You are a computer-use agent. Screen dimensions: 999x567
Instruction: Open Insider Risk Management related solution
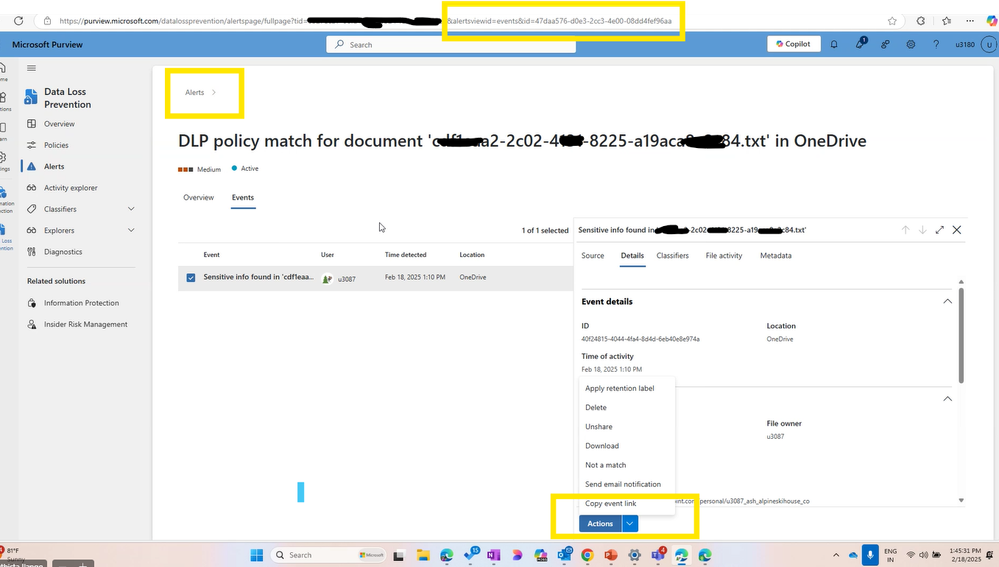[x=85, y=324]
